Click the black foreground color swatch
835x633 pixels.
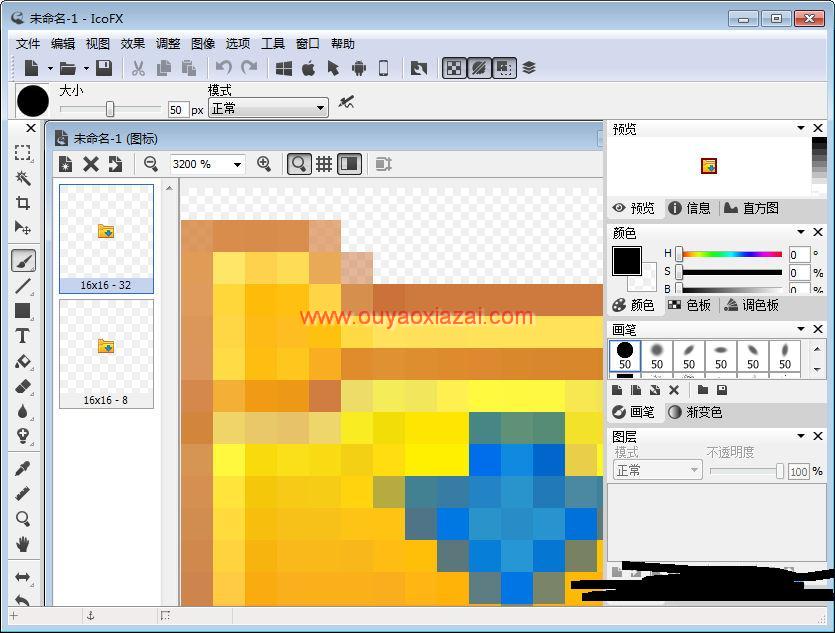[626, 261]
